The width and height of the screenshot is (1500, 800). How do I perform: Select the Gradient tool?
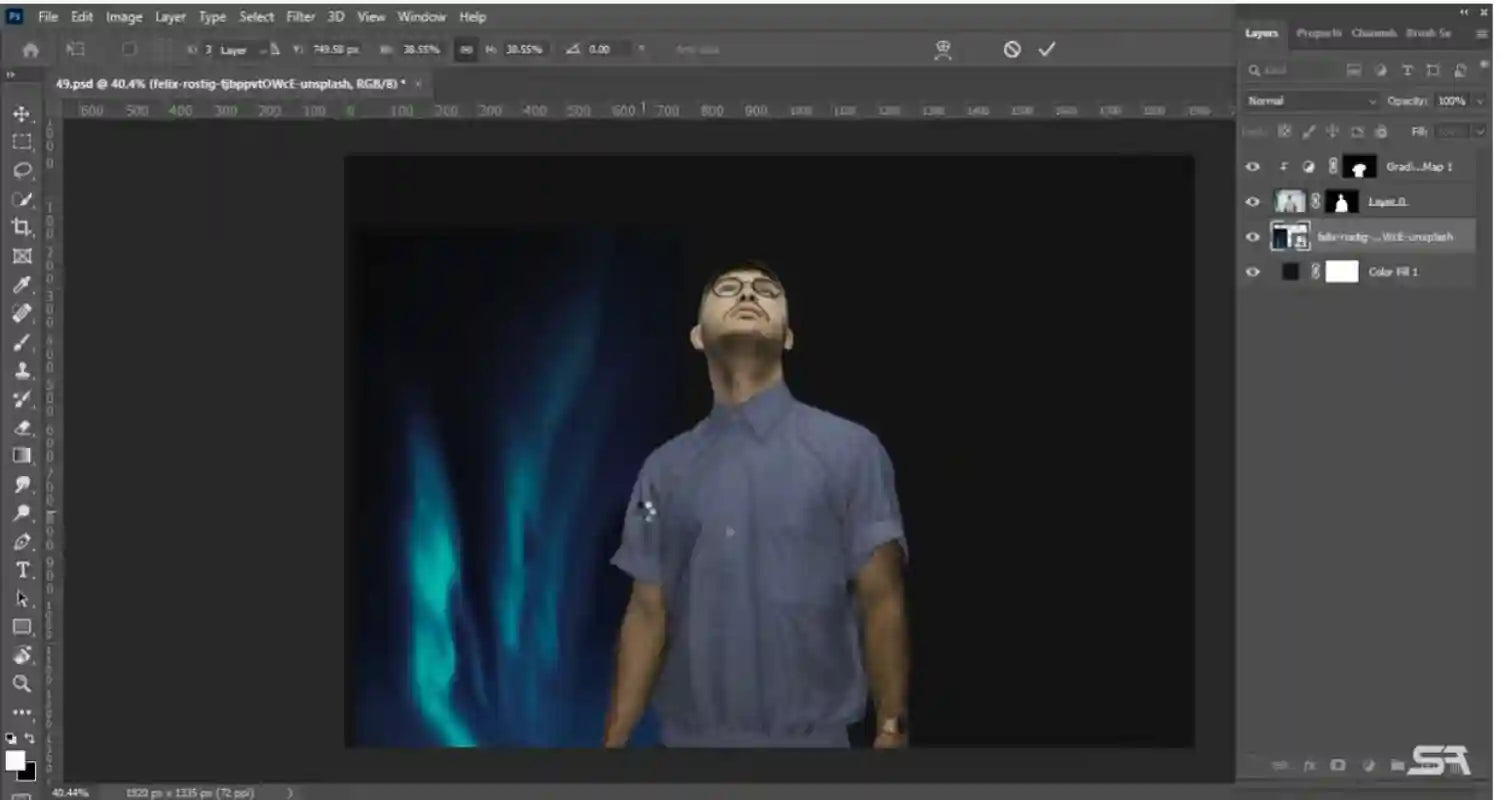click(x=21, y=456)
